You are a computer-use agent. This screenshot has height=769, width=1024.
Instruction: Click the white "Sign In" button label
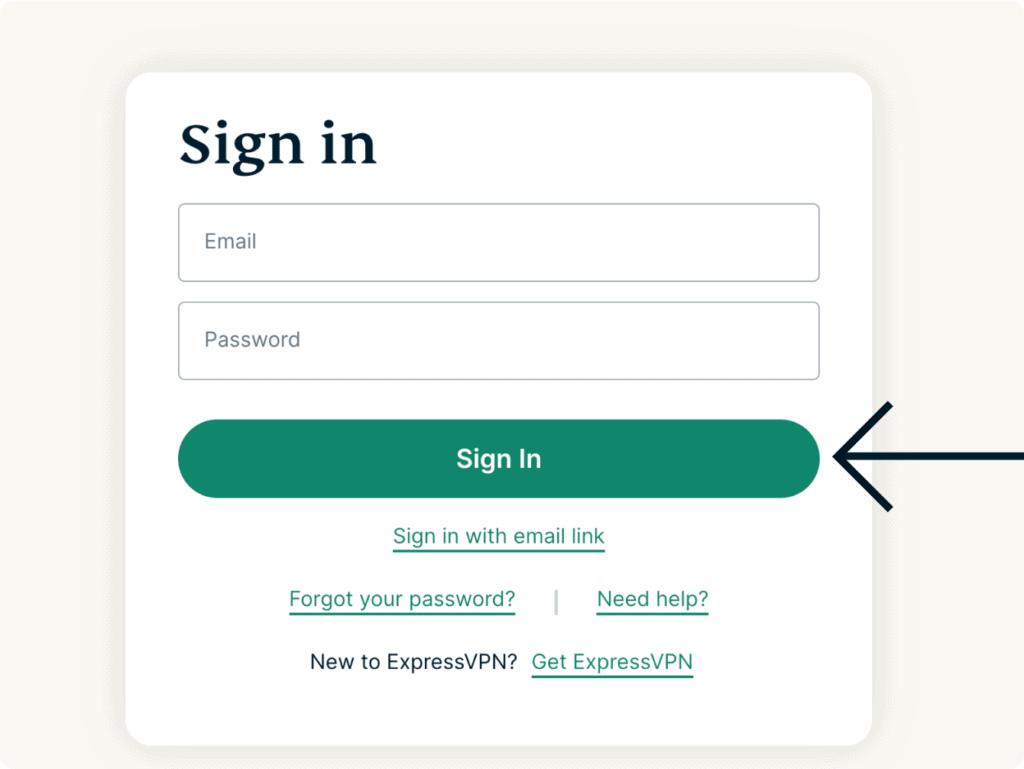498,459
